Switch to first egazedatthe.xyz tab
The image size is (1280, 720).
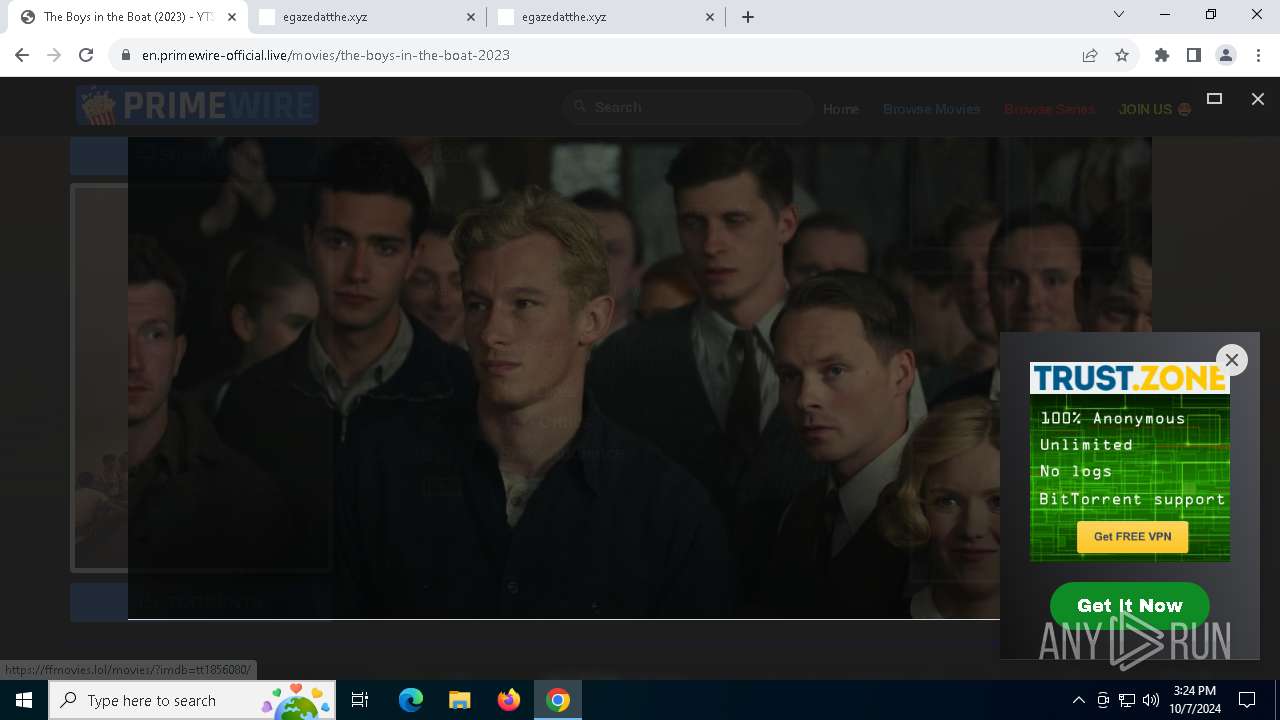tap(368, 17)
